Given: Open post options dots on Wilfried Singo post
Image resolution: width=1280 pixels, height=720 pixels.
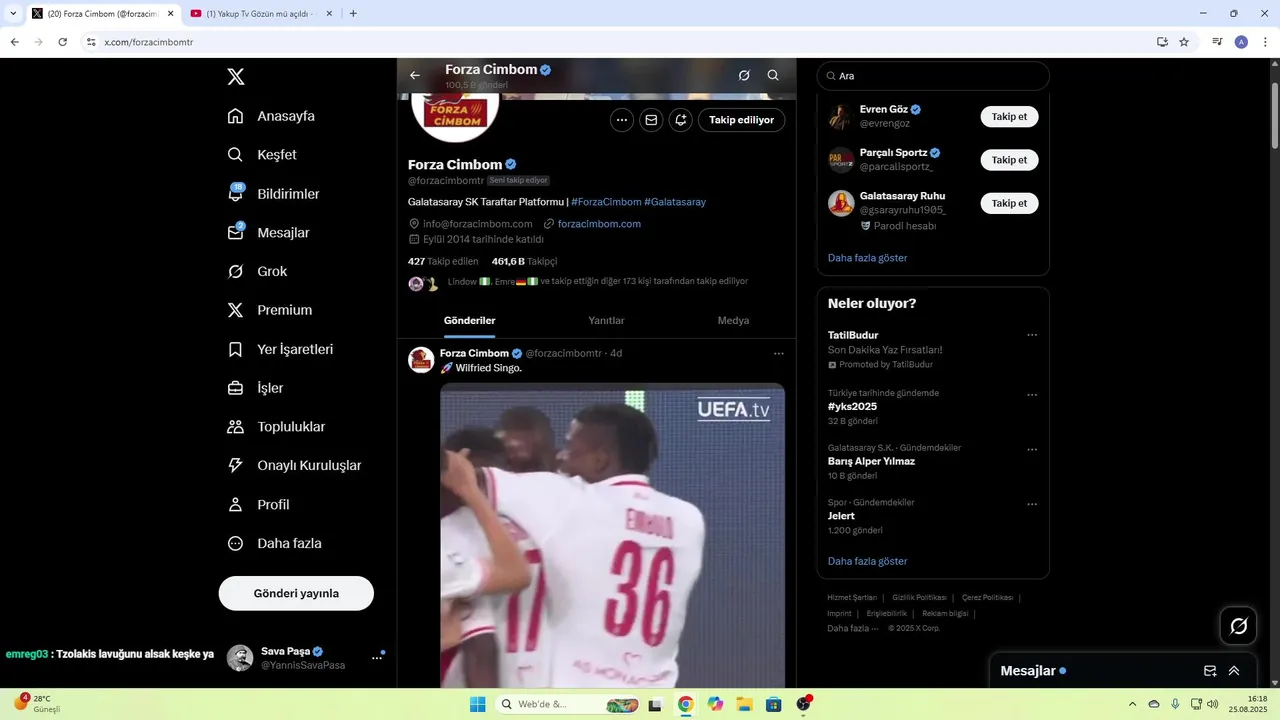Looking at the screenshot, I should (779, 353).
